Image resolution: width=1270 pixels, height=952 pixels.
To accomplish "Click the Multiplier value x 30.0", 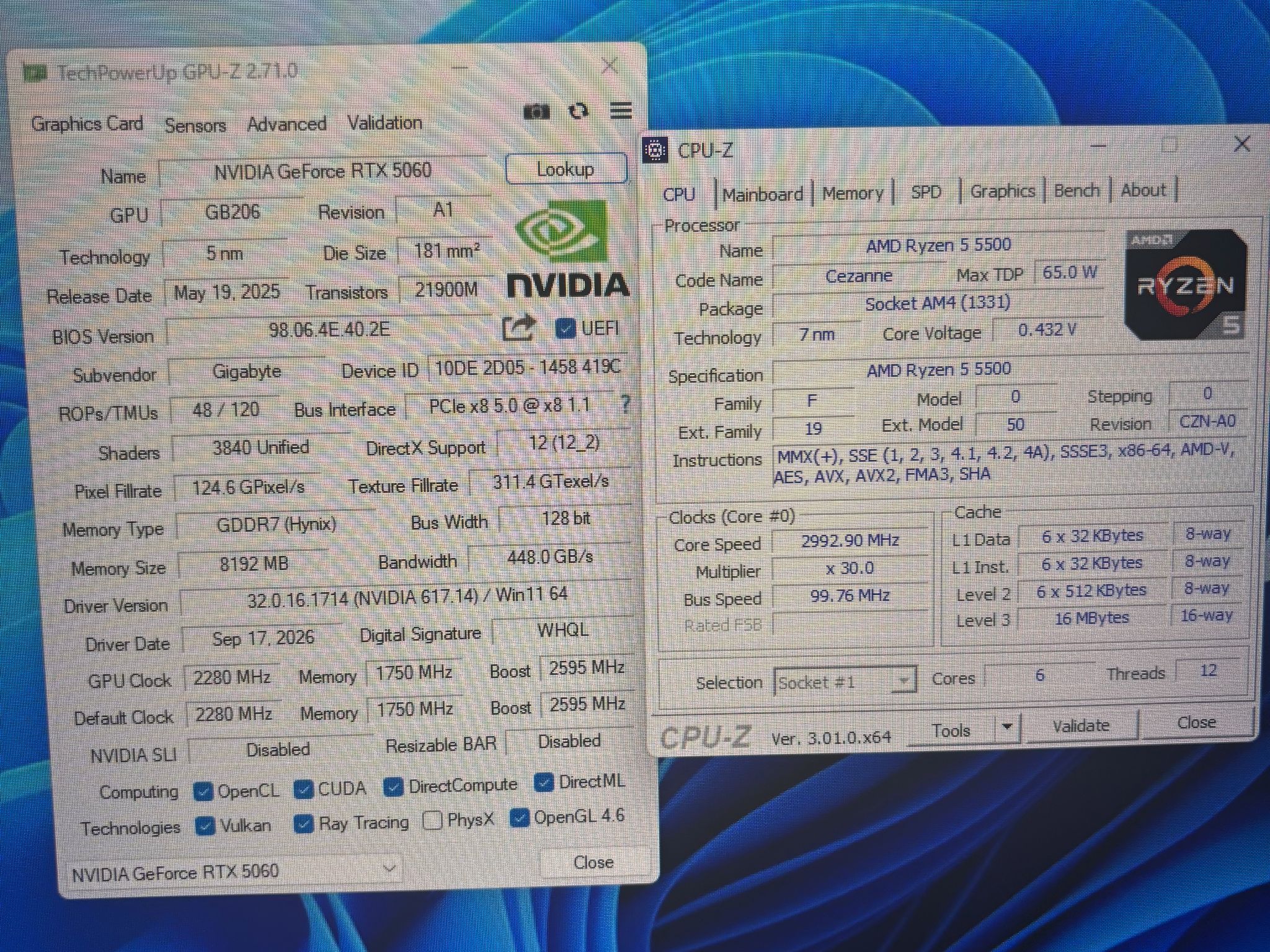I will pyautogui.click(x=850, y=568).
